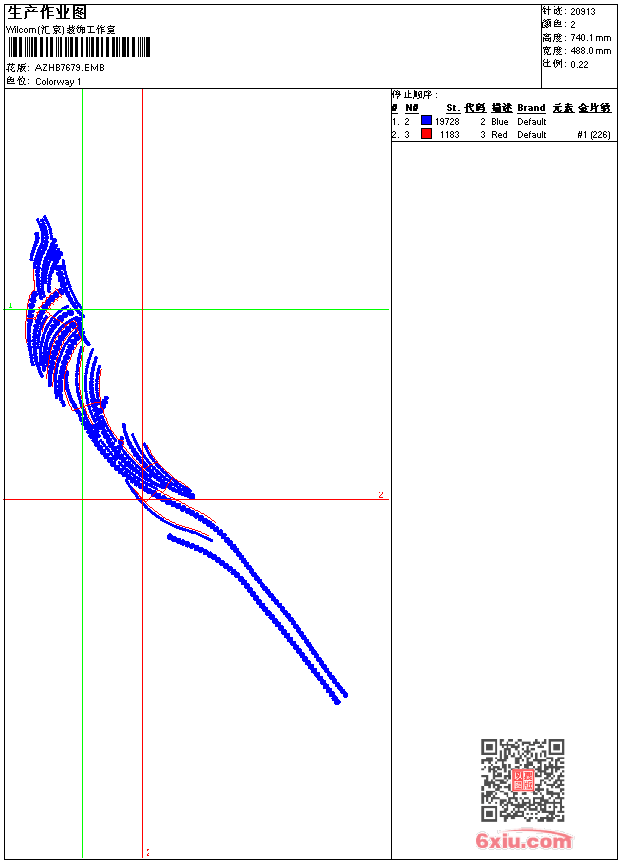The height and width of the screenshot is (860, 620).
Task: Click the St. column header
Action: click(x=452, y=108)
